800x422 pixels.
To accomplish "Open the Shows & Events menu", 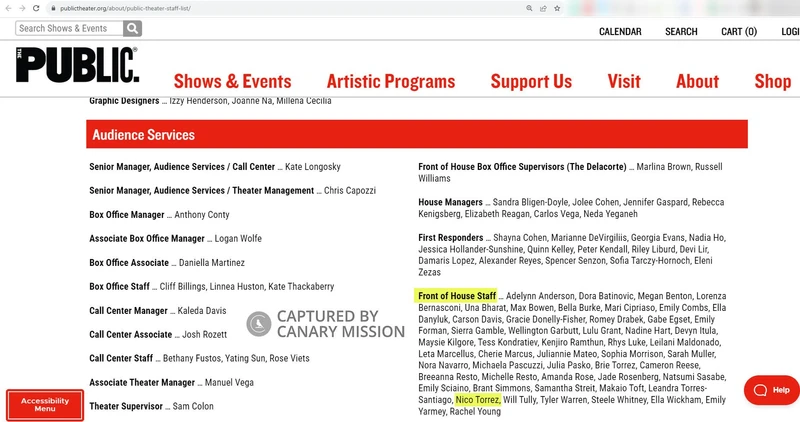I will pyautogui.click(x=232, y=82).
